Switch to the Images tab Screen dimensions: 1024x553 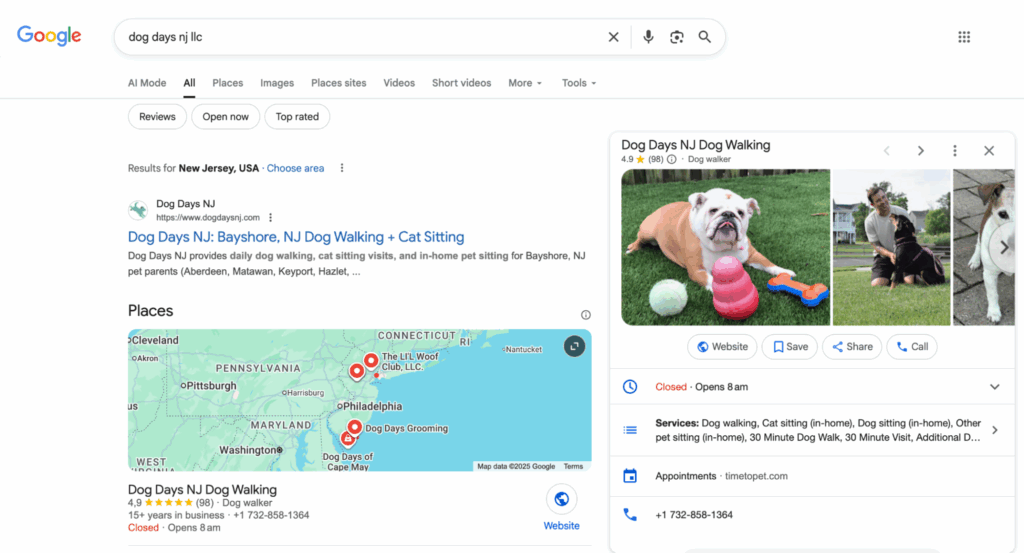coord(277,83)
